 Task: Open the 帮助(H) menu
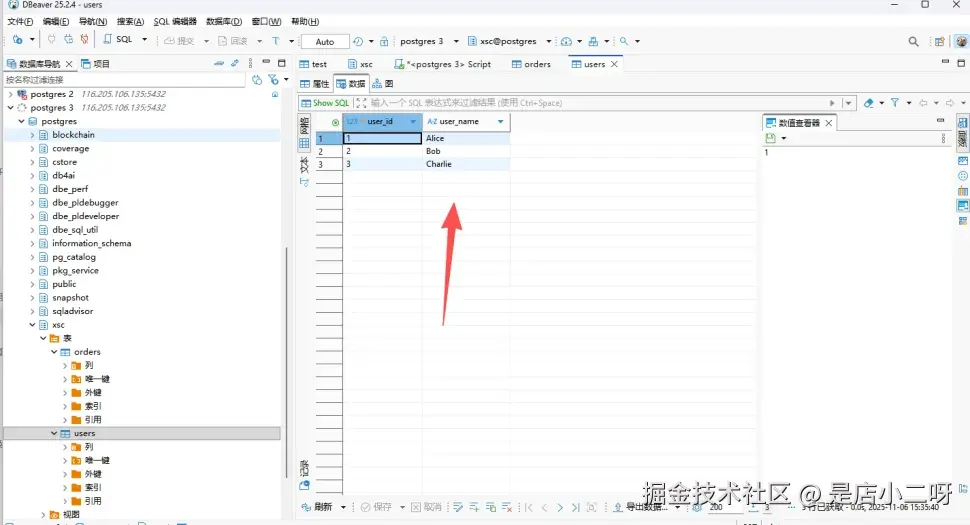305,21
